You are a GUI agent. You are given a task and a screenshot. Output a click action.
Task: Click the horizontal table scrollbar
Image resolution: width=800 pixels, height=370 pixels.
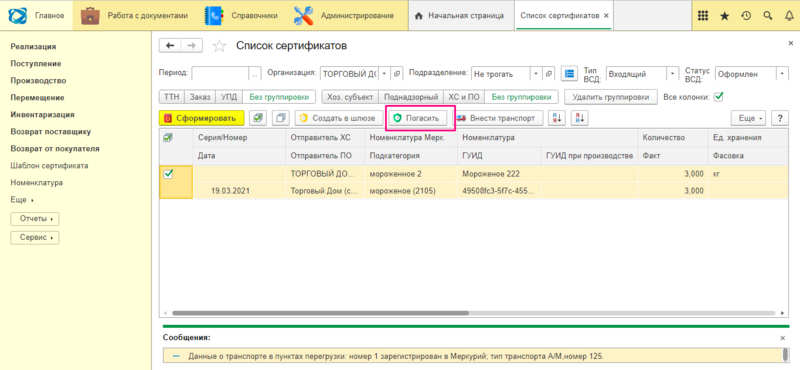(320, 313)
